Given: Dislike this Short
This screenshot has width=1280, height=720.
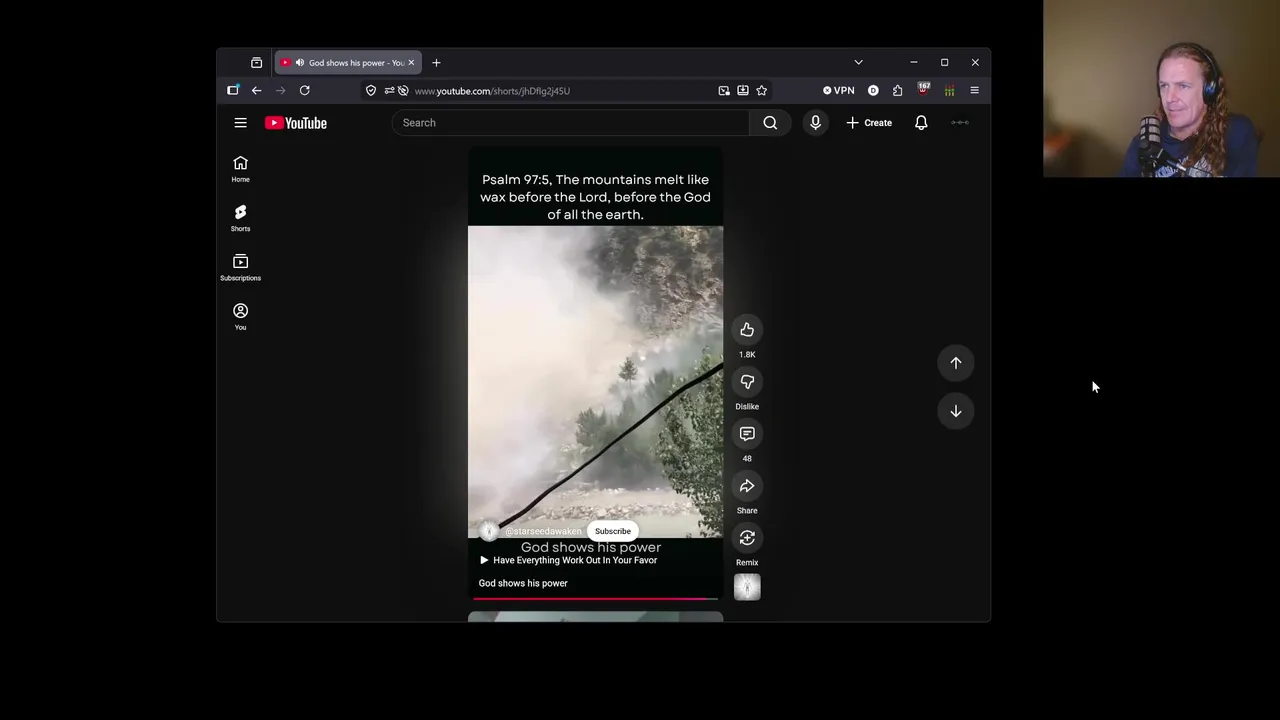Looking at the screenshot, I should click(747, 382).
